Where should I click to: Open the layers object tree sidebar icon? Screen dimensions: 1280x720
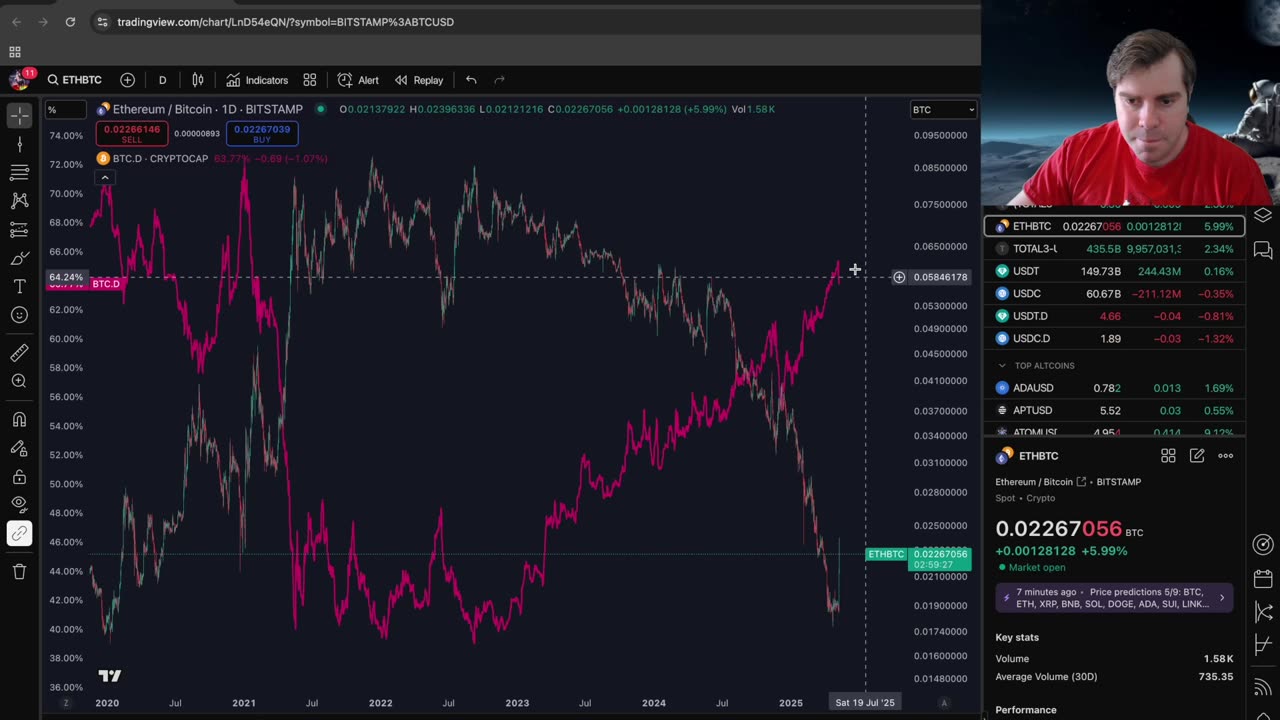[x=1263, y=215]
